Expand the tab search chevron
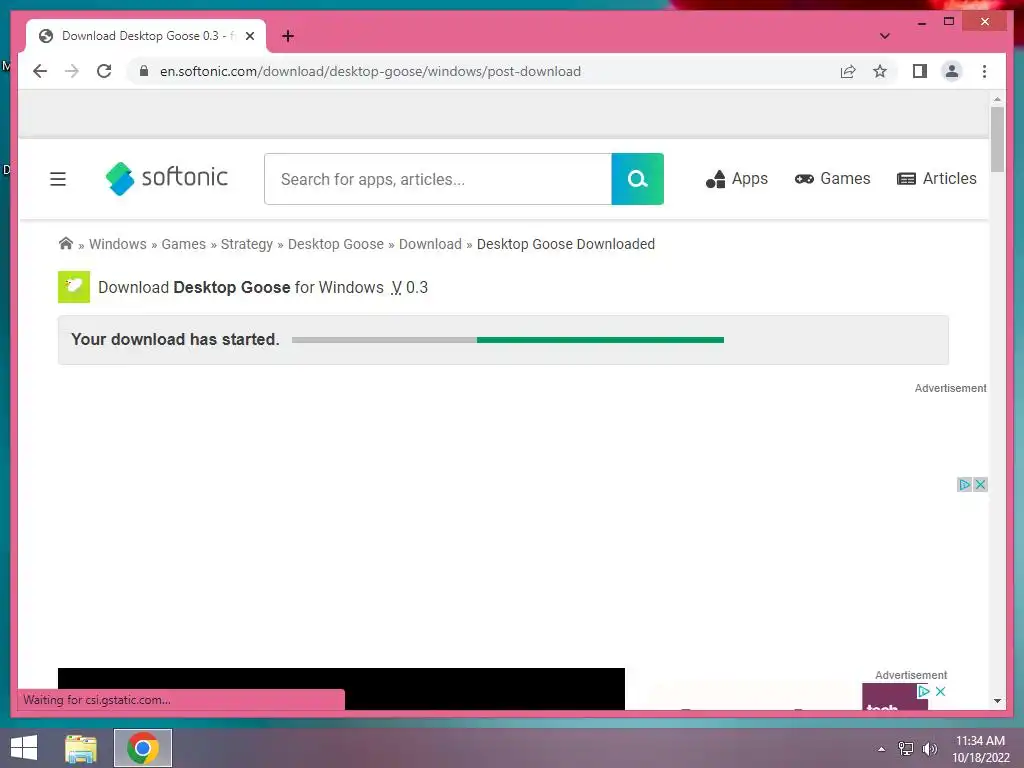1024x768 pixels. tap(884, 36)
